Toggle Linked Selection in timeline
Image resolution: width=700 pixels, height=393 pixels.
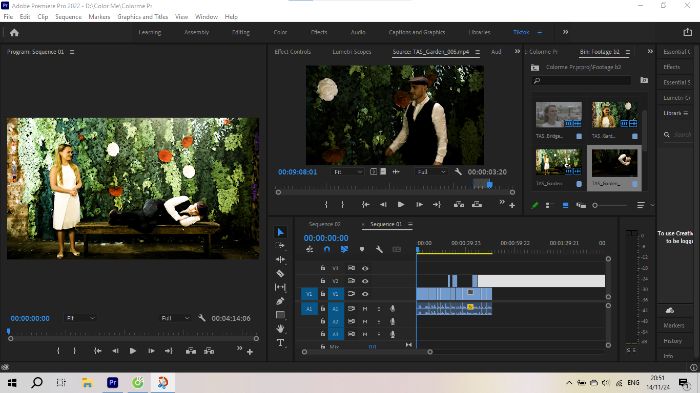click(x=344, y=249)
